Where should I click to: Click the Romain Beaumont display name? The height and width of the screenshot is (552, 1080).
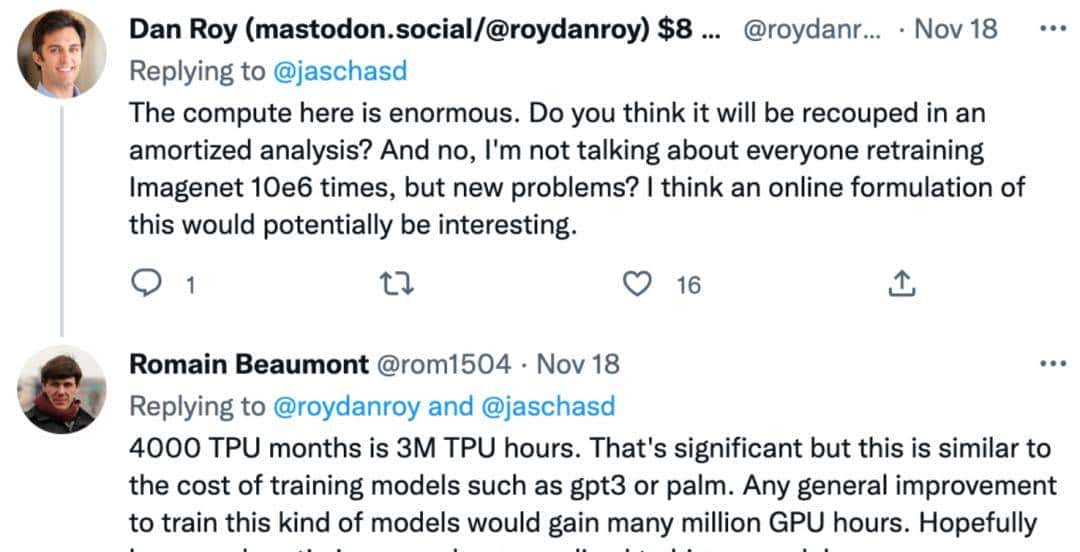pyautogui.click(x=249, y=364)
